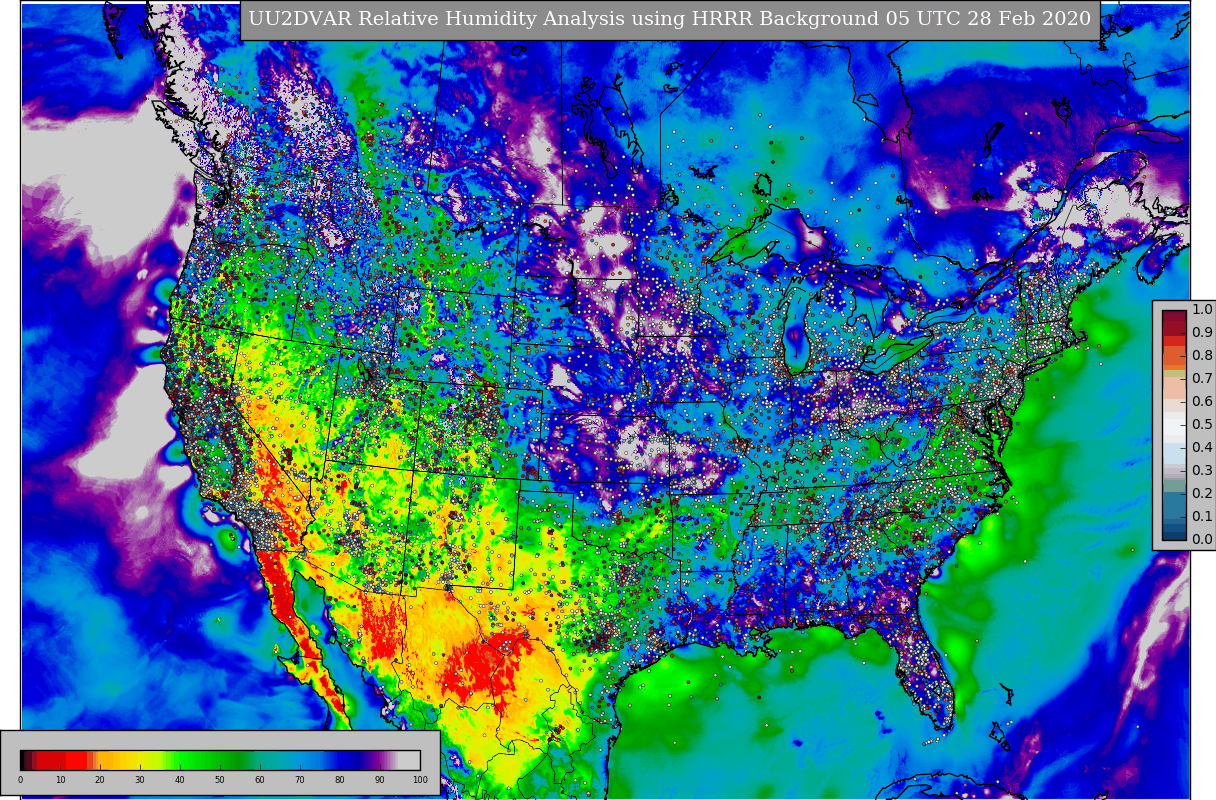Pick the dark red top swatch of vertical colorbar

[x=1174, y=318]
